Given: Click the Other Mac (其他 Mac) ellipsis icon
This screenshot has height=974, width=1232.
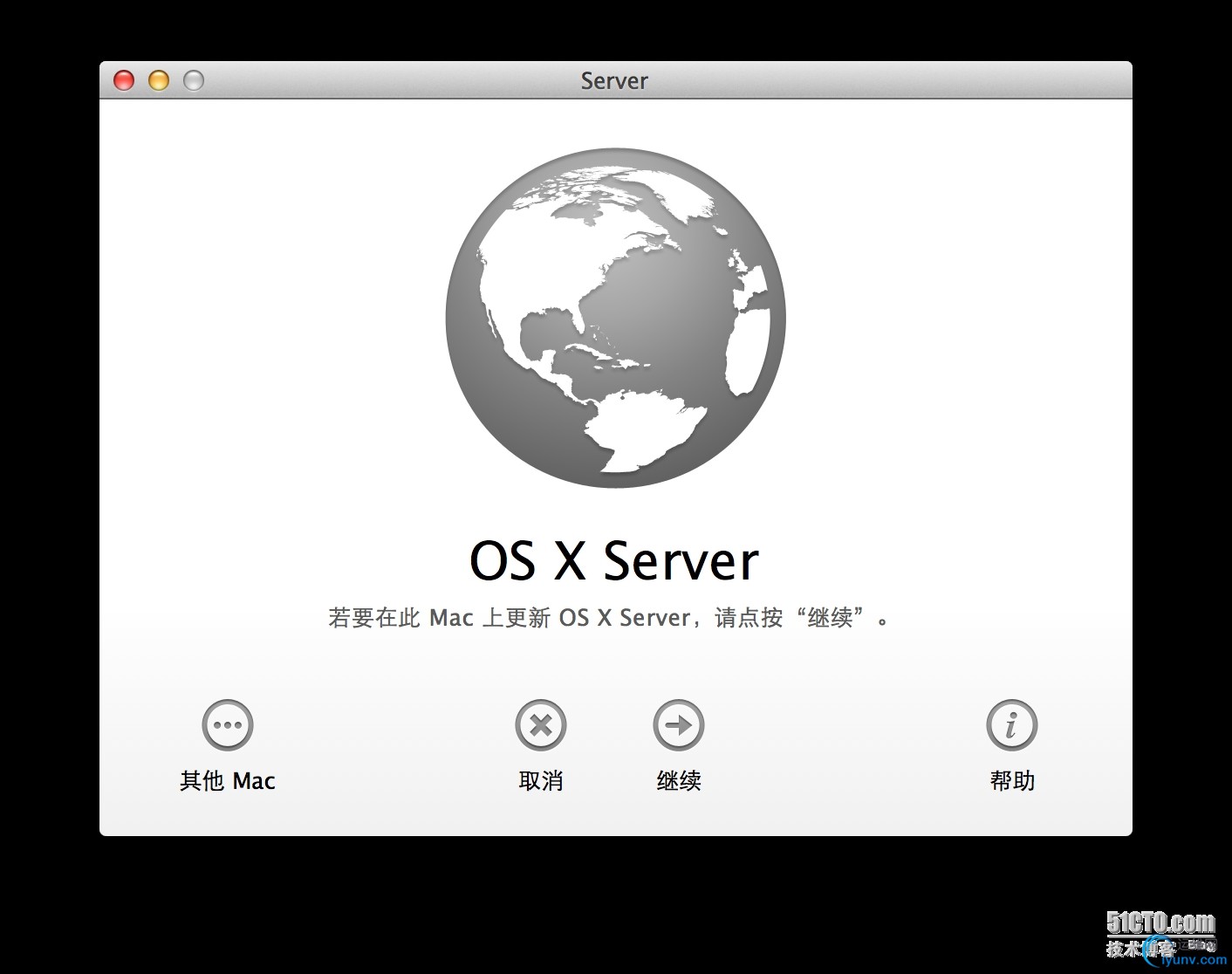Looking at the screenshot, I should coord(227,725).
